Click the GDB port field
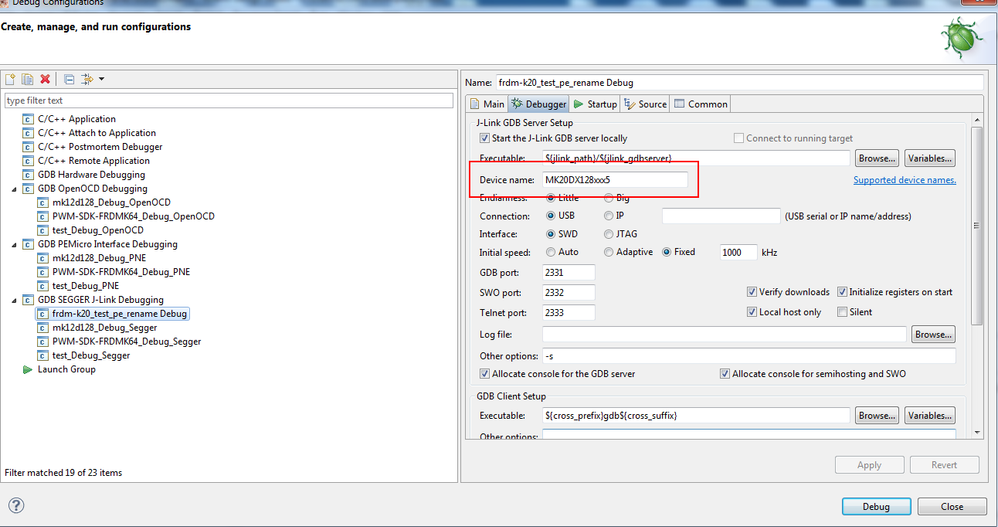 point(568,272)
